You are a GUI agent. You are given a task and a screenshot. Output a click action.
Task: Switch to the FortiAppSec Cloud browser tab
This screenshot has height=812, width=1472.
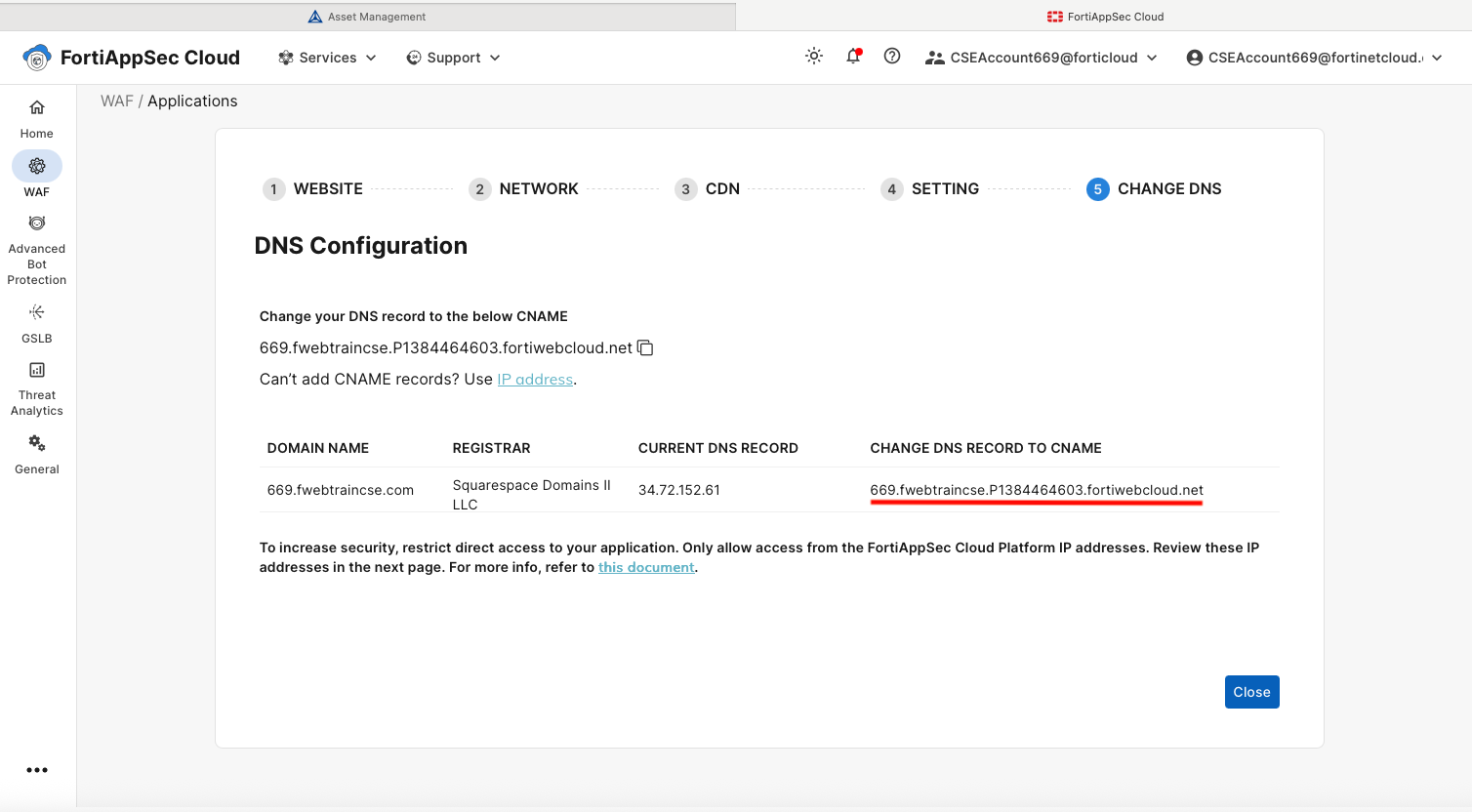(x=1104, y=17)
